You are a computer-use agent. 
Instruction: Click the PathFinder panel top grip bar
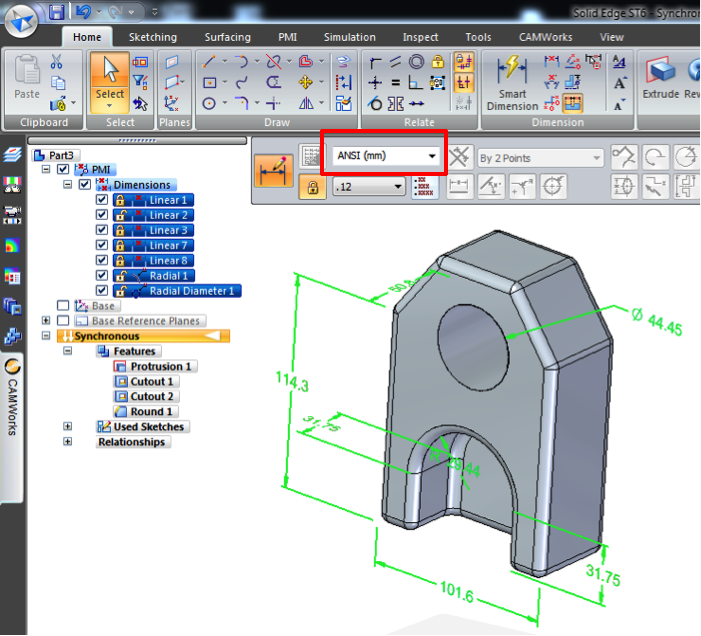(x=137, y=141)
